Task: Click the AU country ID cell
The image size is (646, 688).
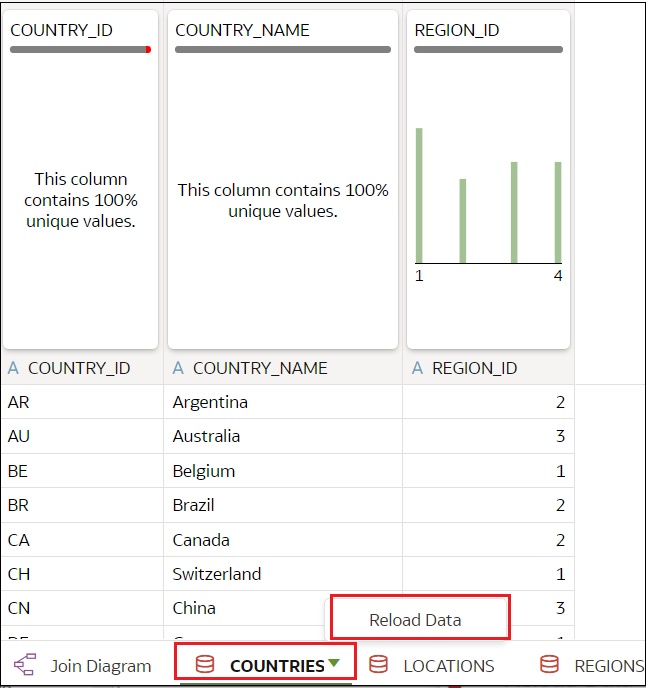Action: coord(82,436)
